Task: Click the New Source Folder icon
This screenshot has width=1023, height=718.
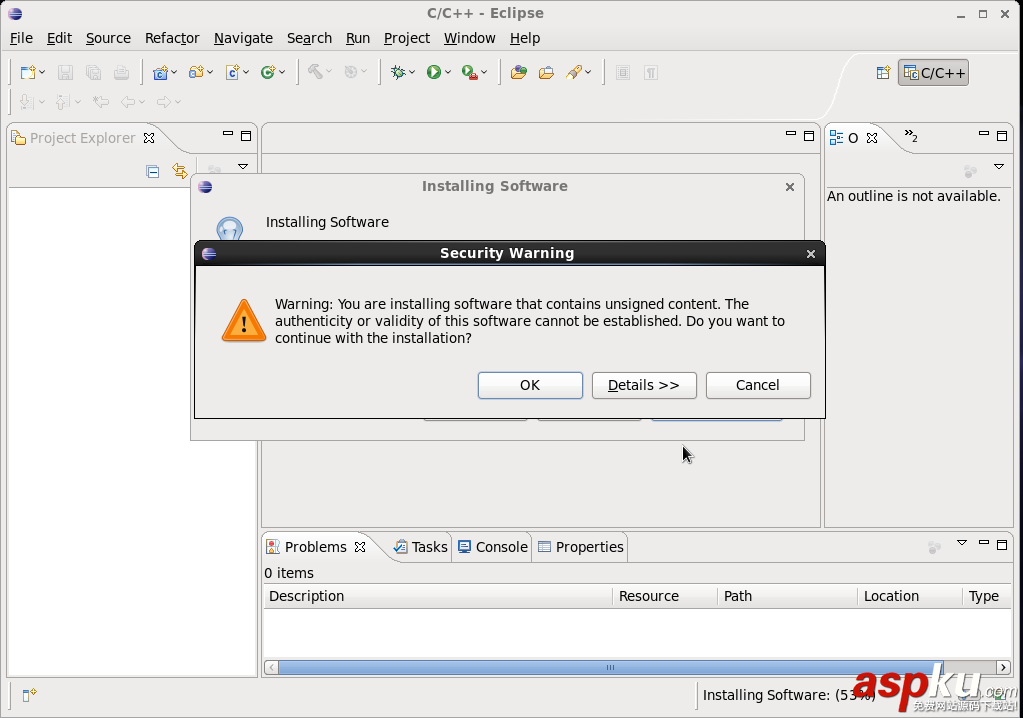Action: pyautogui.click(x=196, y=72)
